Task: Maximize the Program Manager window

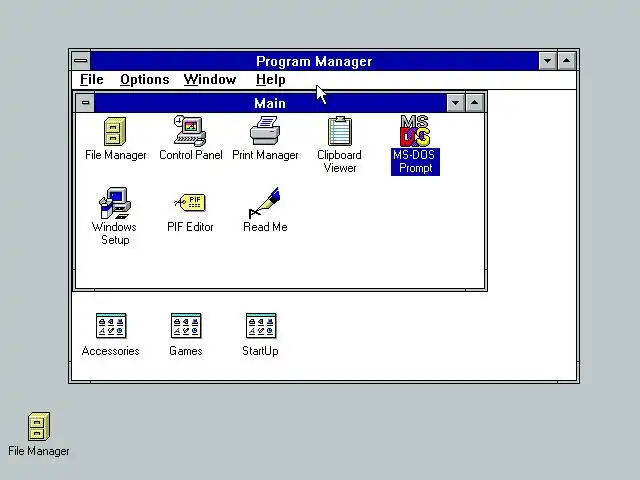Action: point(567,61)
